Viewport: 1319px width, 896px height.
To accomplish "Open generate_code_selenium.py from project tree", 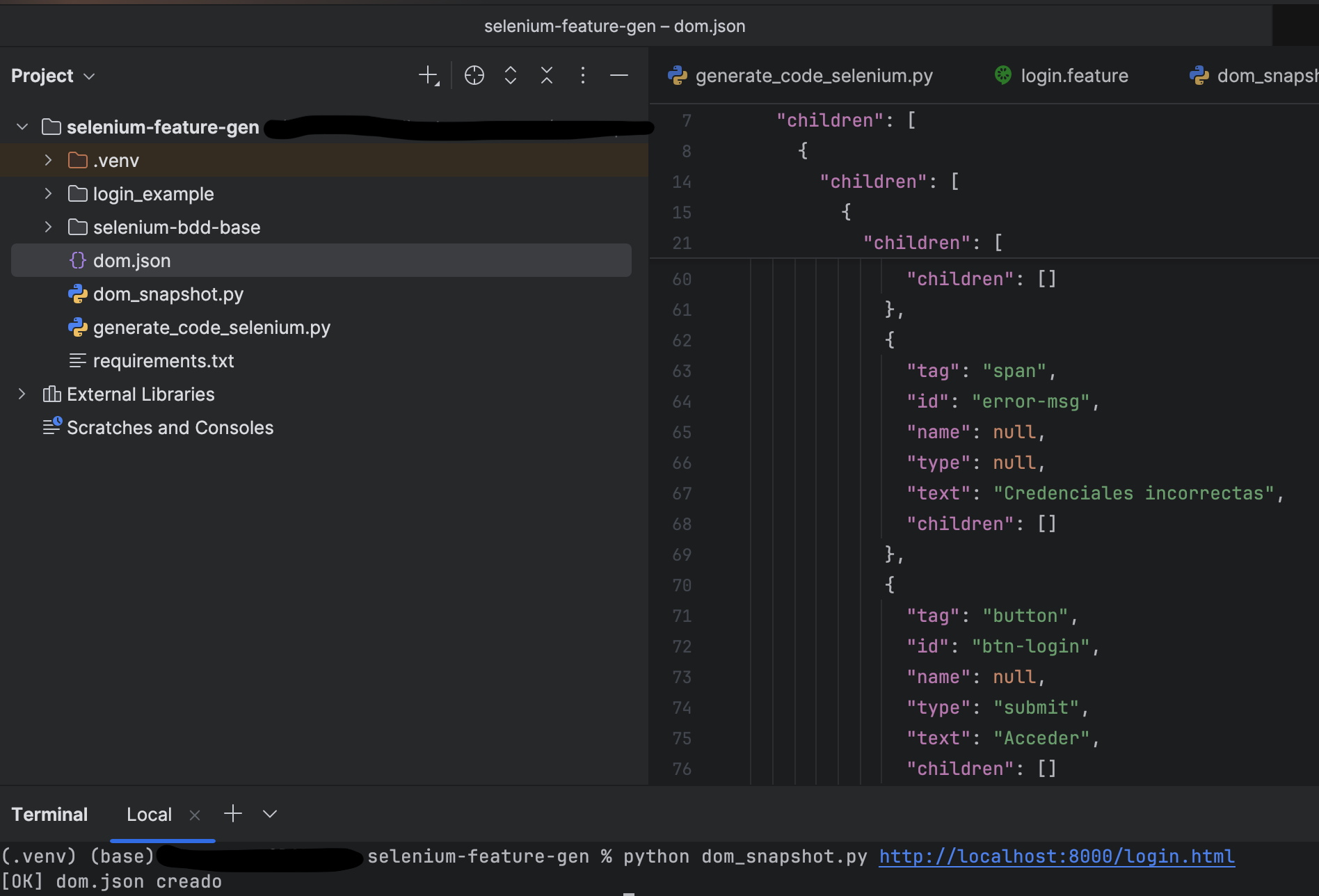I will pos(211,328).
